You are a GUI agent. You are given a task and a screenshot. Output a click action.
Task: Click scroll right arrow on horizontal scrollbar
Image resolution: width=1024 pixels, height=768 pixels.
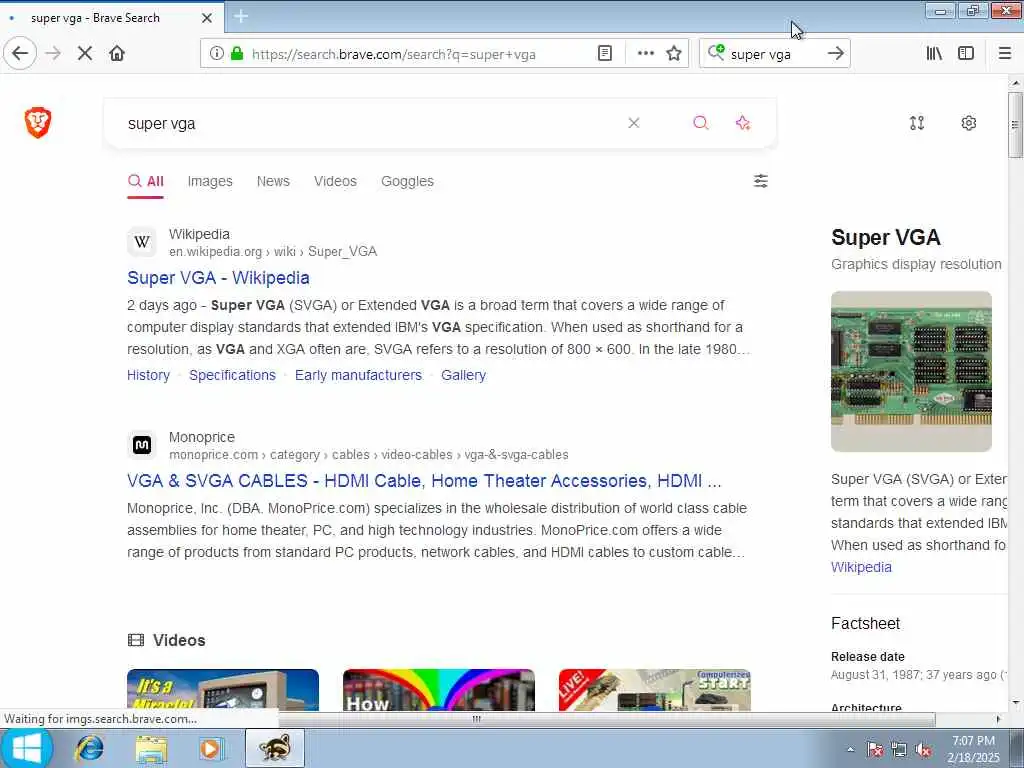click(x=997, y=719)
